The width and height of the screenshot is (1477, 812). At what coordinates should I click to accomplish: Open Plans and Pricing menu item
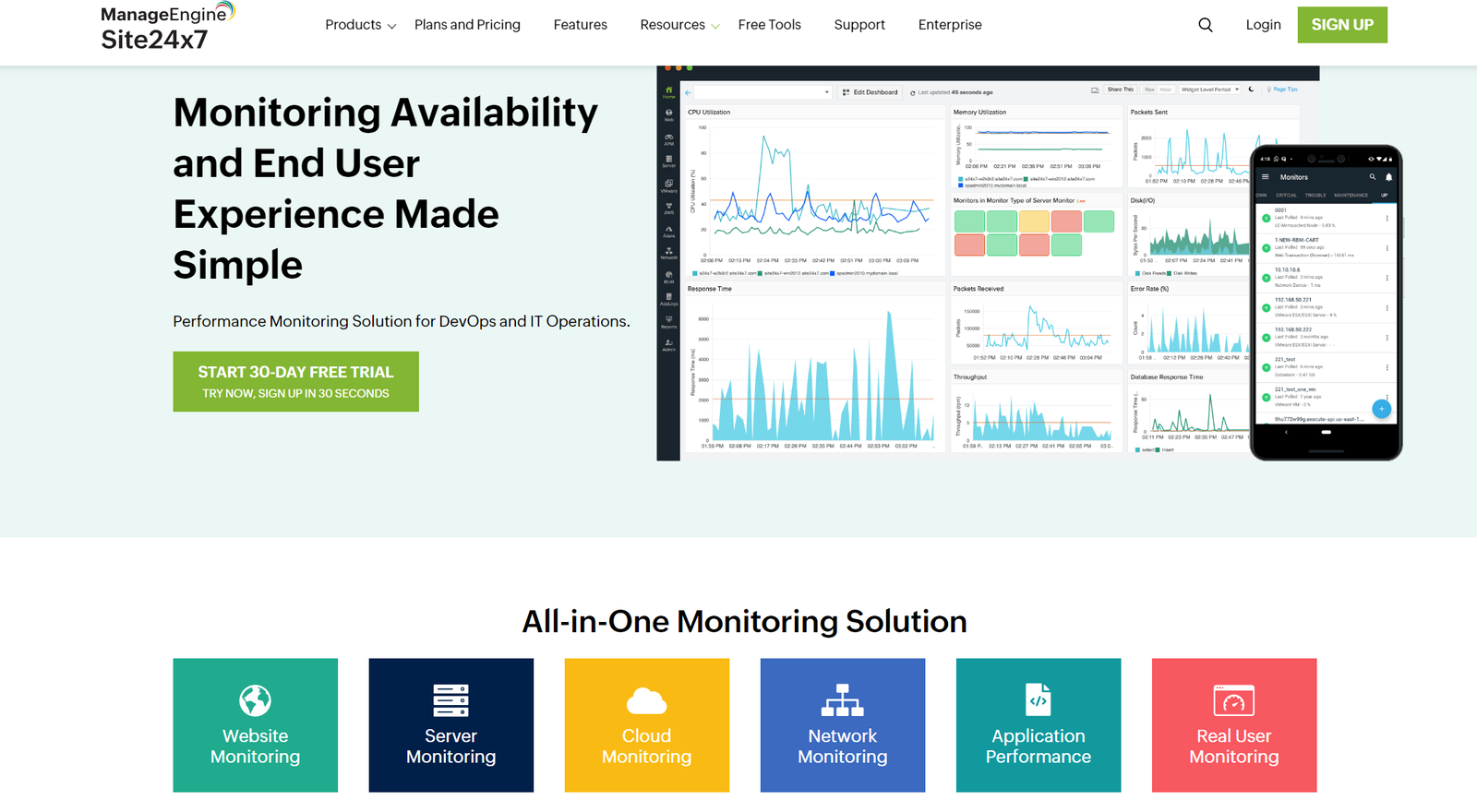point(467,25)
